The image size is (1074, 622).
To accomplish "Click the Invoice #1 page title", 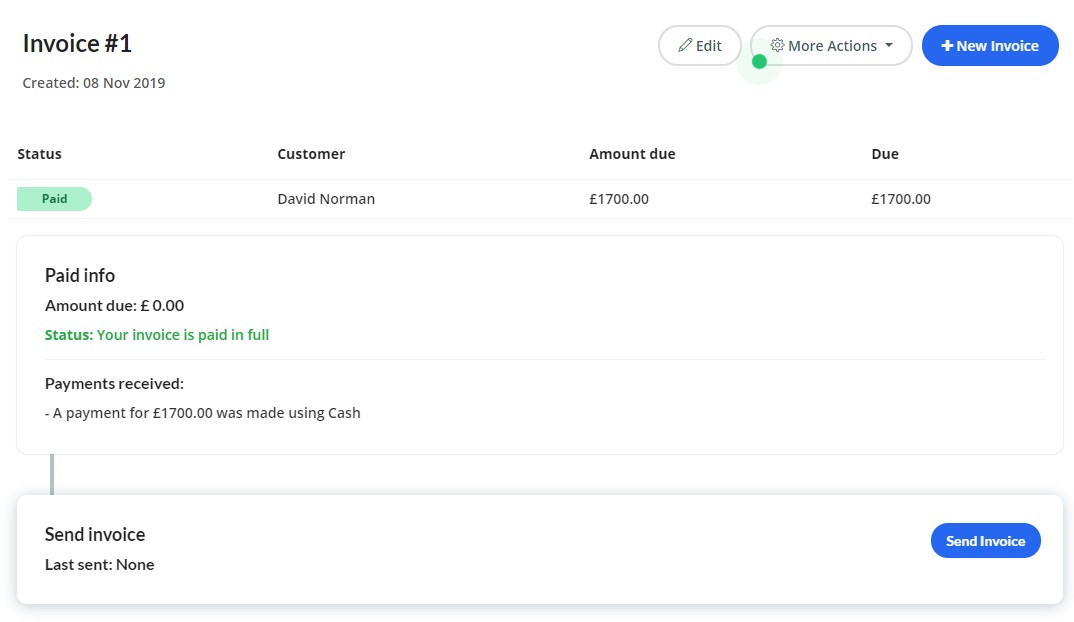I will pyautogui.click(x=77, y=44).
